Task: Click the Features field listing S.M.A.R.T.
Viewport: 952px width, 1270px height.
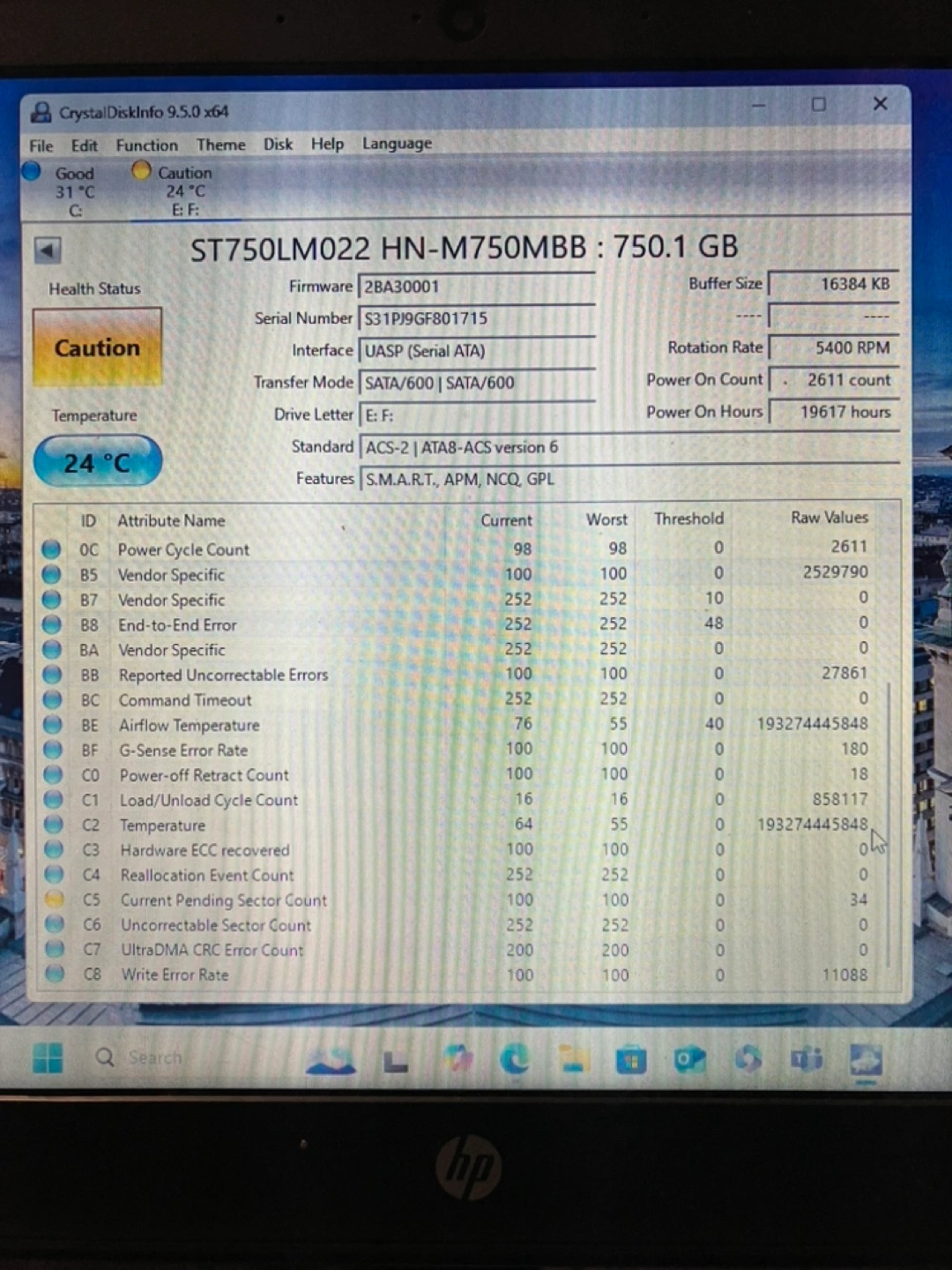Action: pos(629,479)
